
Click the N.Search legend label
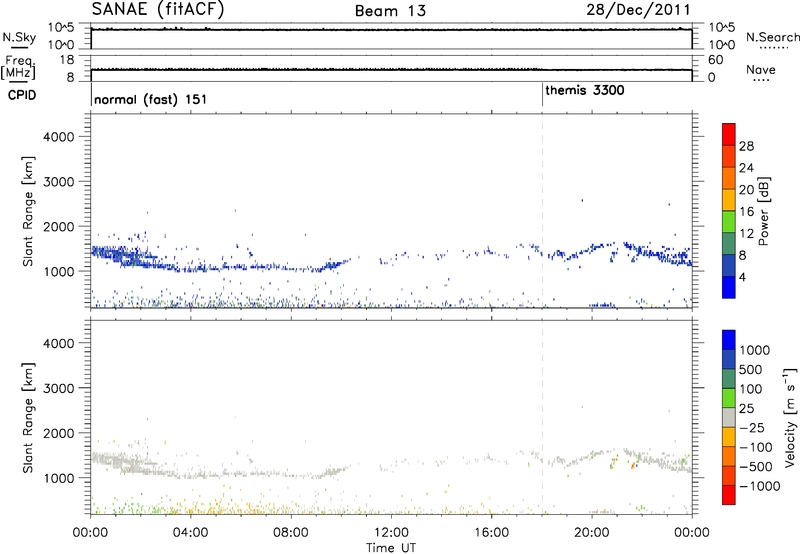pos(773,37)
